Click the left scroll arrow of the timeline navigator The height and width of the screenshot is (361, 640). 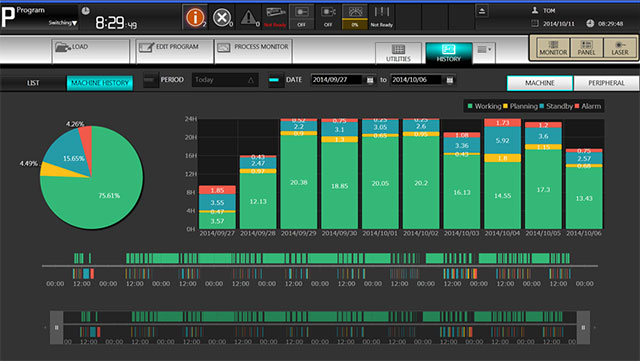pos(45,328)
